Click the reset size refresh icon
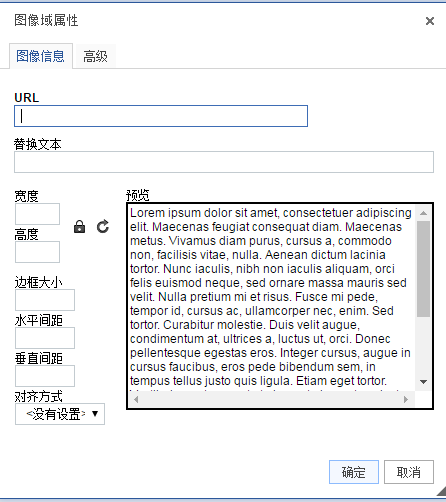This screenshot has height=502, width=446. (103, 227)
